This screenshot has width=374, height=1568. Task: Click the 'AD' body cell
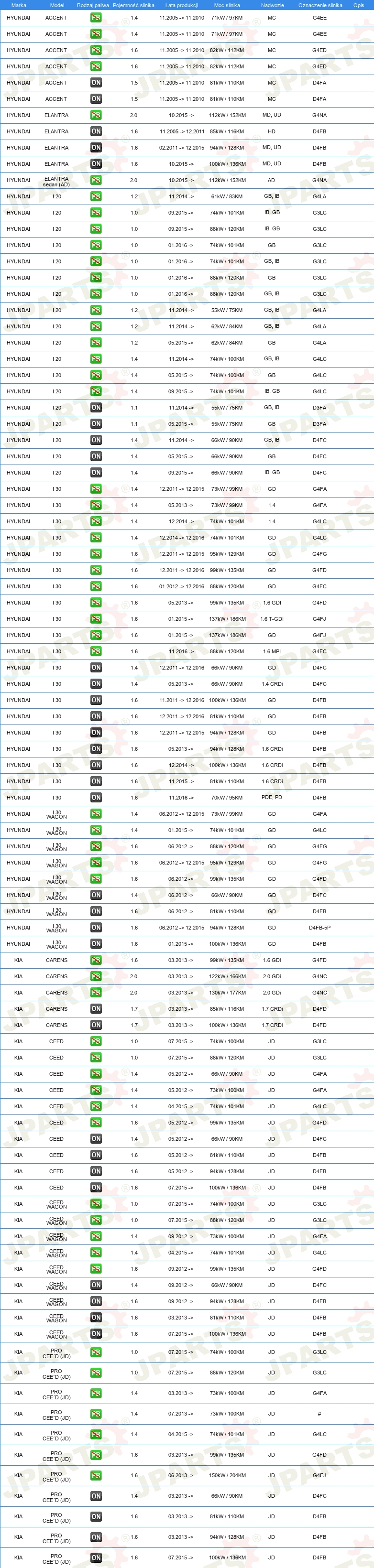(x=272, y=180)
